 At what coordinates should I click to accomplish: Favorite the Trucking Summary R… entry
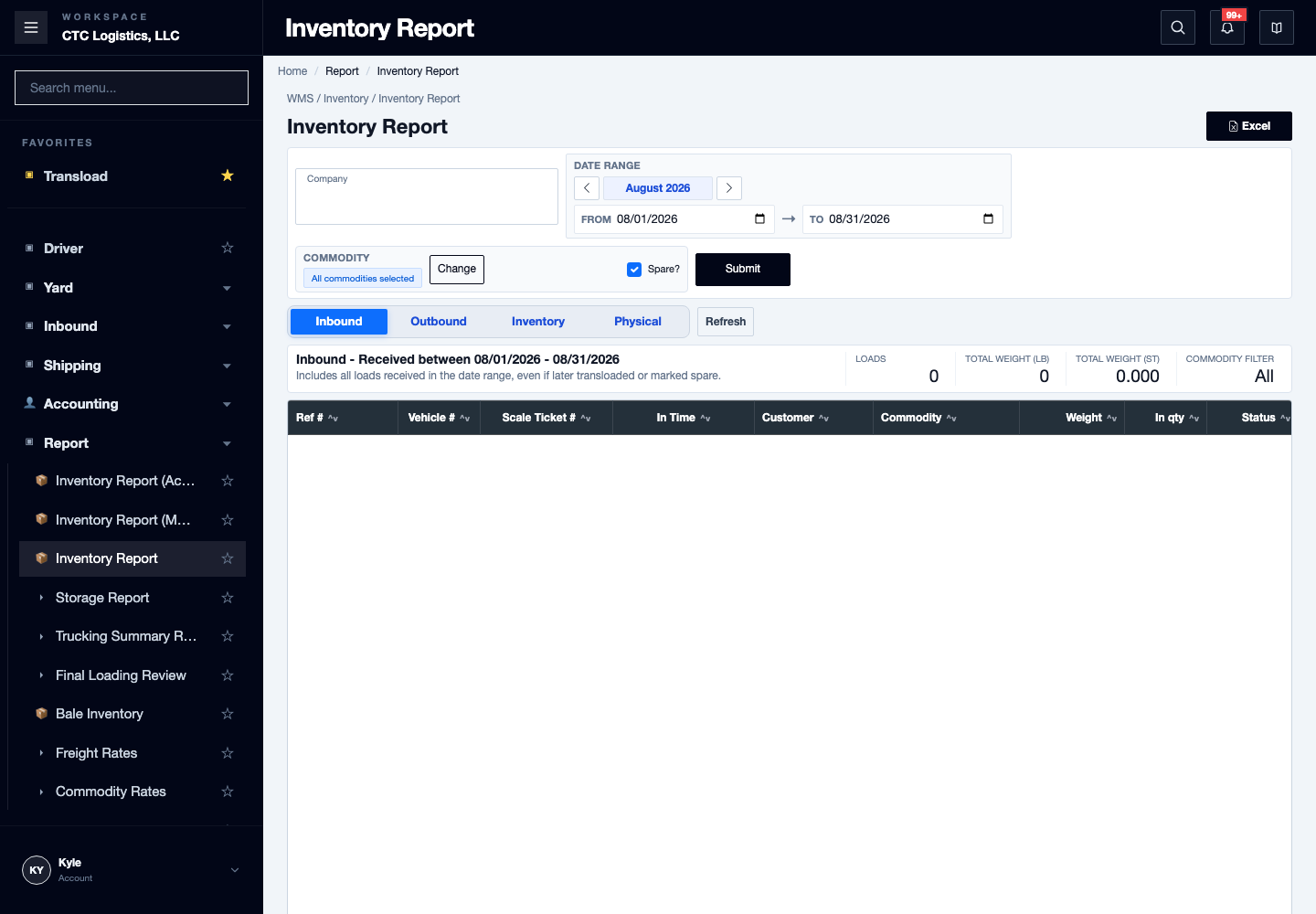click(228, 636)
